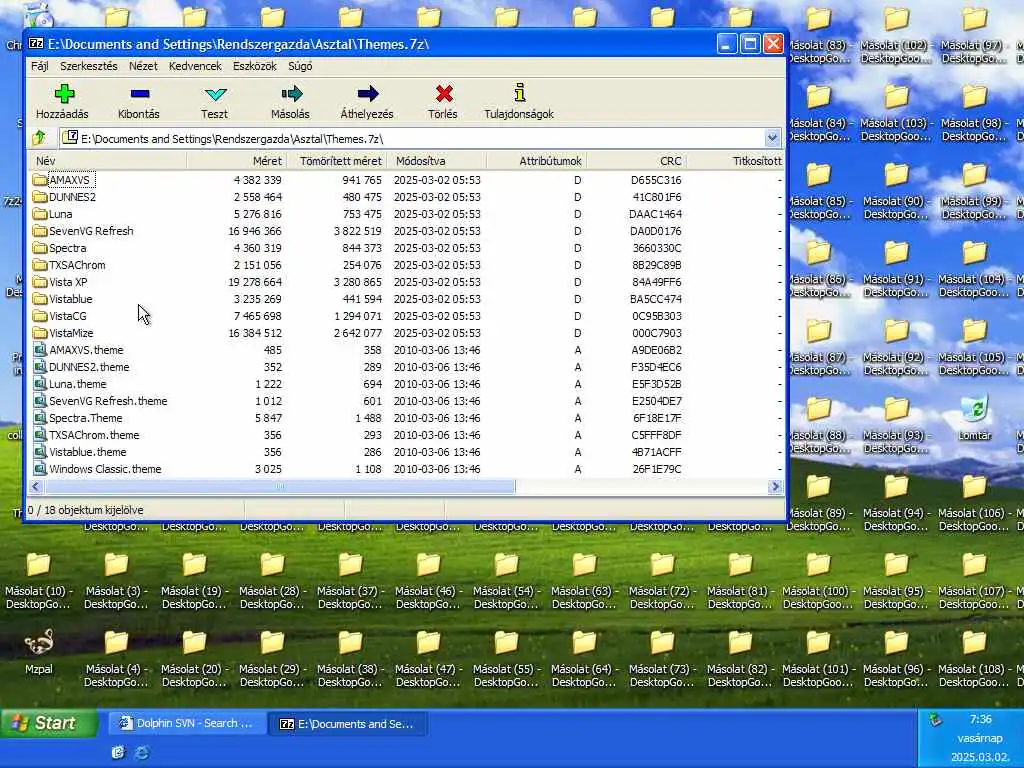Screen dimensions: 1024x768
Task: Click Másolat (47) desktop folder
Action: click(x=428, y=659)
